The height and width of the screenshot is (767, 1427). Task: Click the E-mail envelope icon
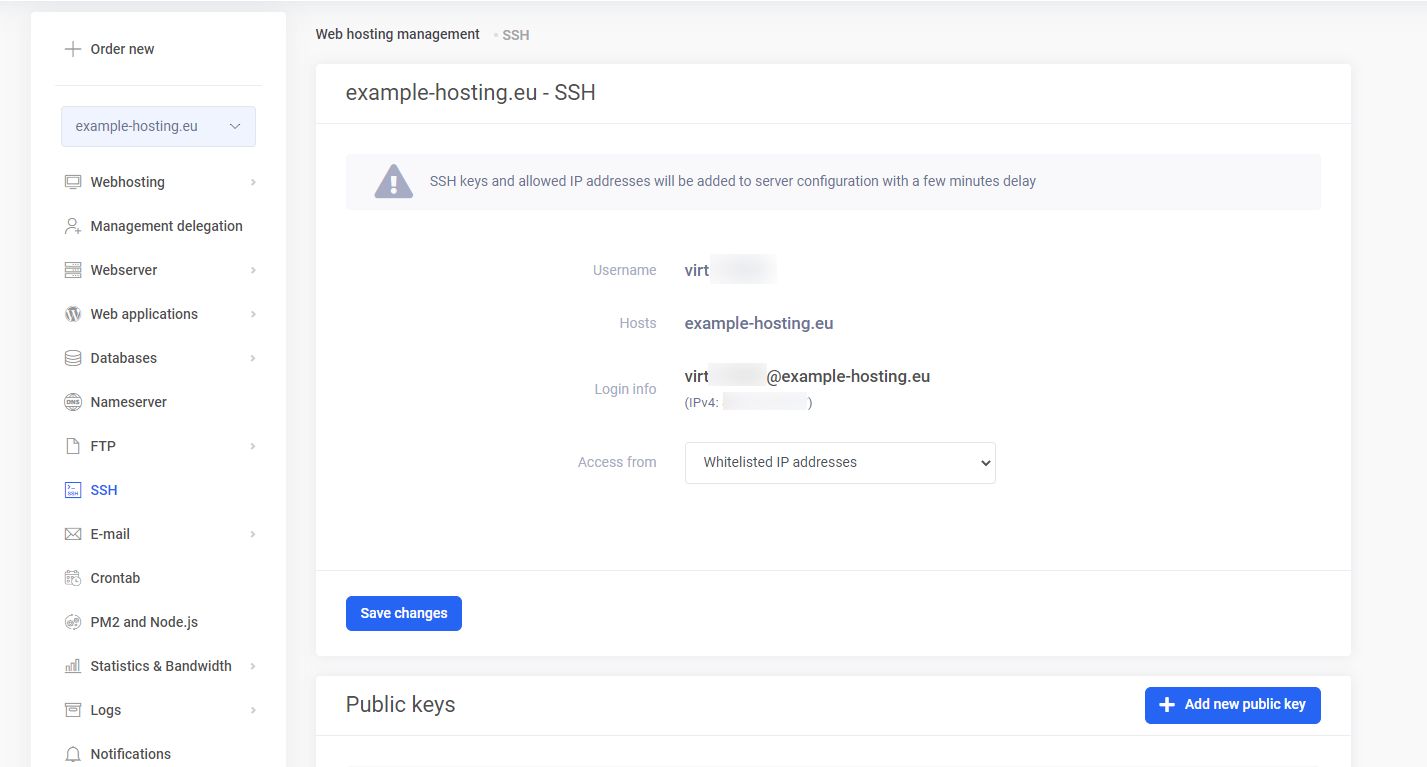coord(73,534)
